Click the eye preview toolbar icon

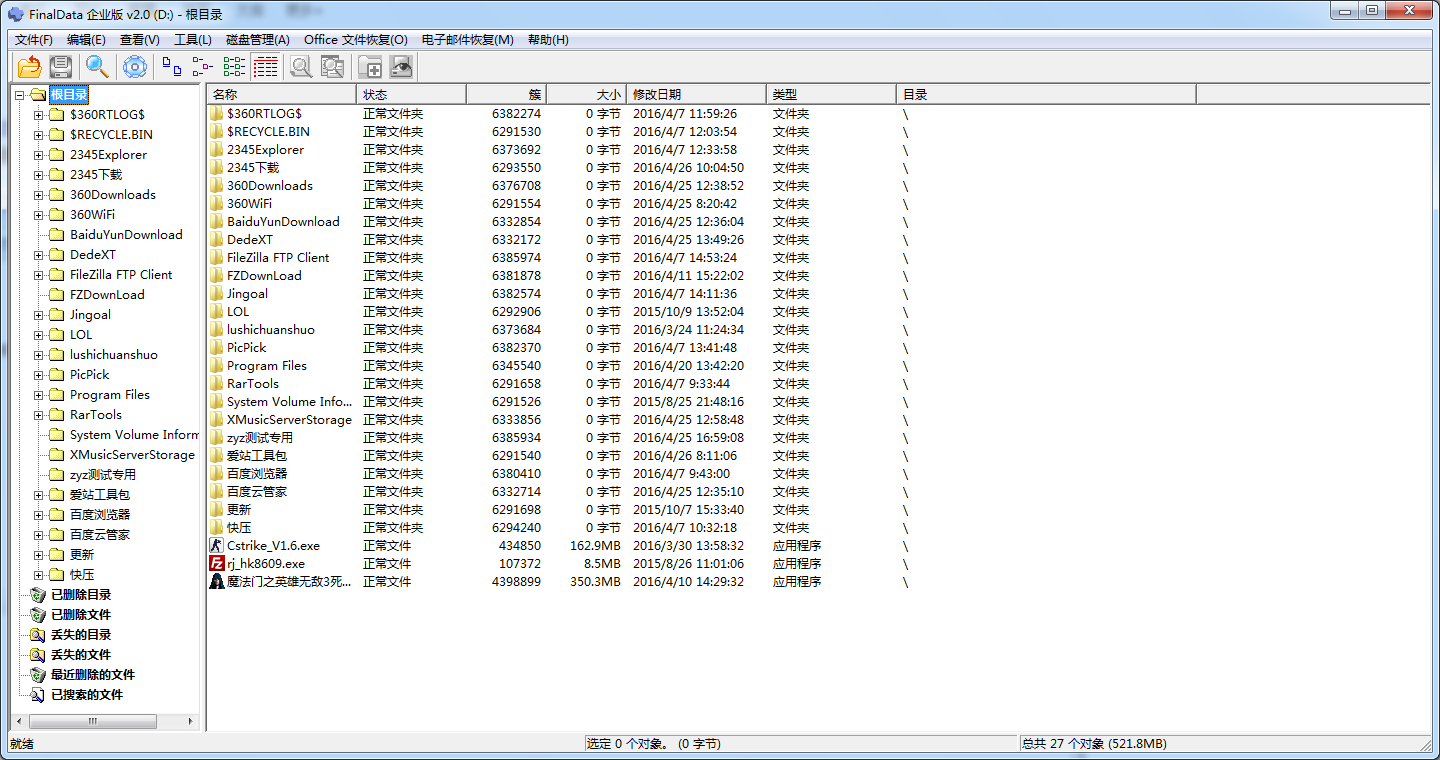tap(401, 66)
